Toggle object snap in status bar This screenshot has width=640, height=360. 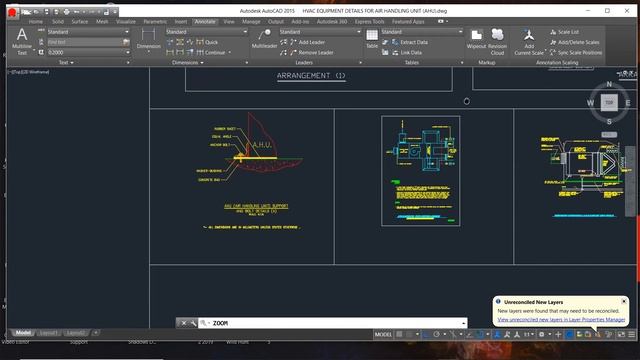click(x=479, y=334)
